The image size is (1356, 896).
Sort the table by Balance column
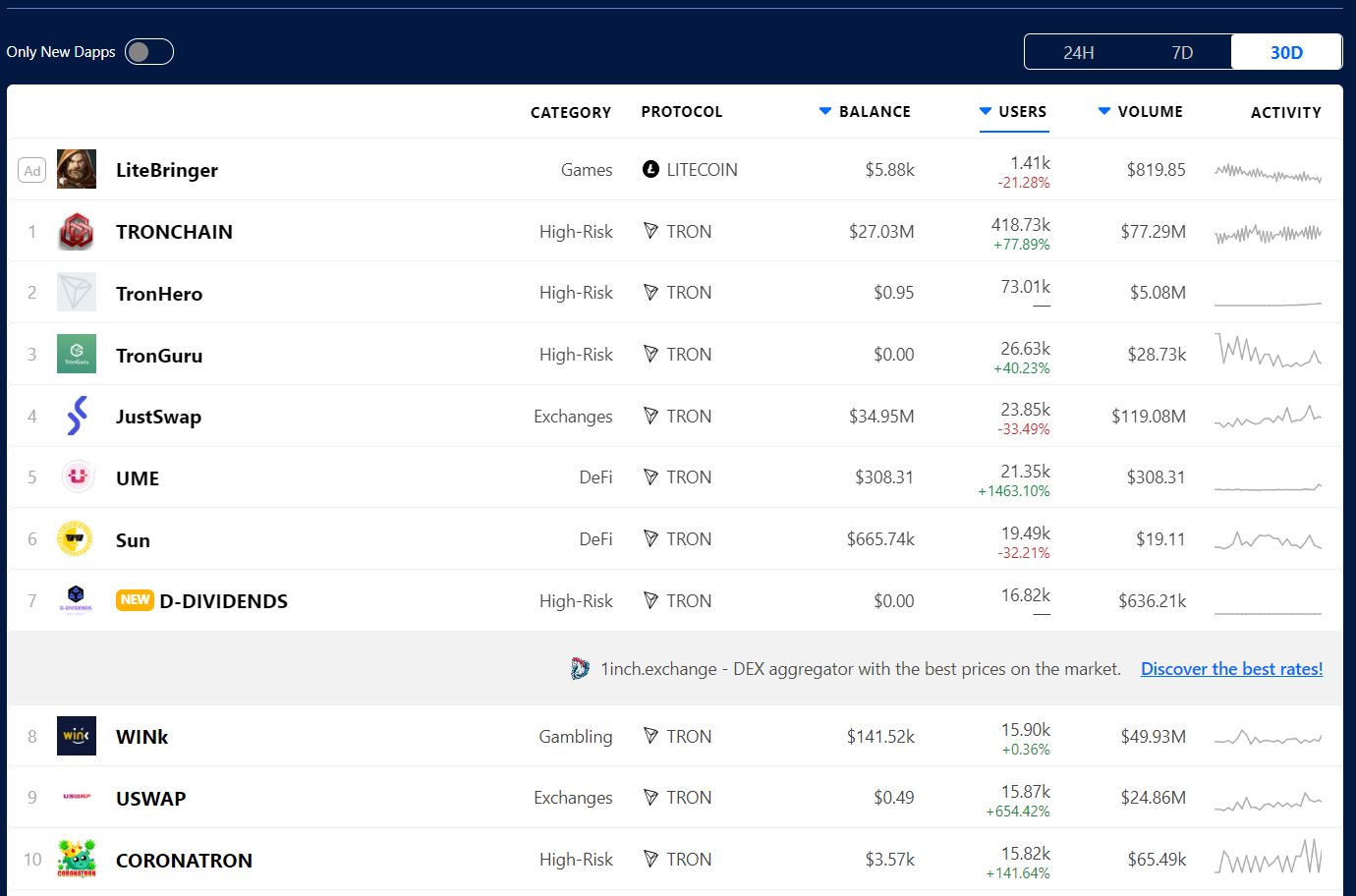tap(865, 112)
